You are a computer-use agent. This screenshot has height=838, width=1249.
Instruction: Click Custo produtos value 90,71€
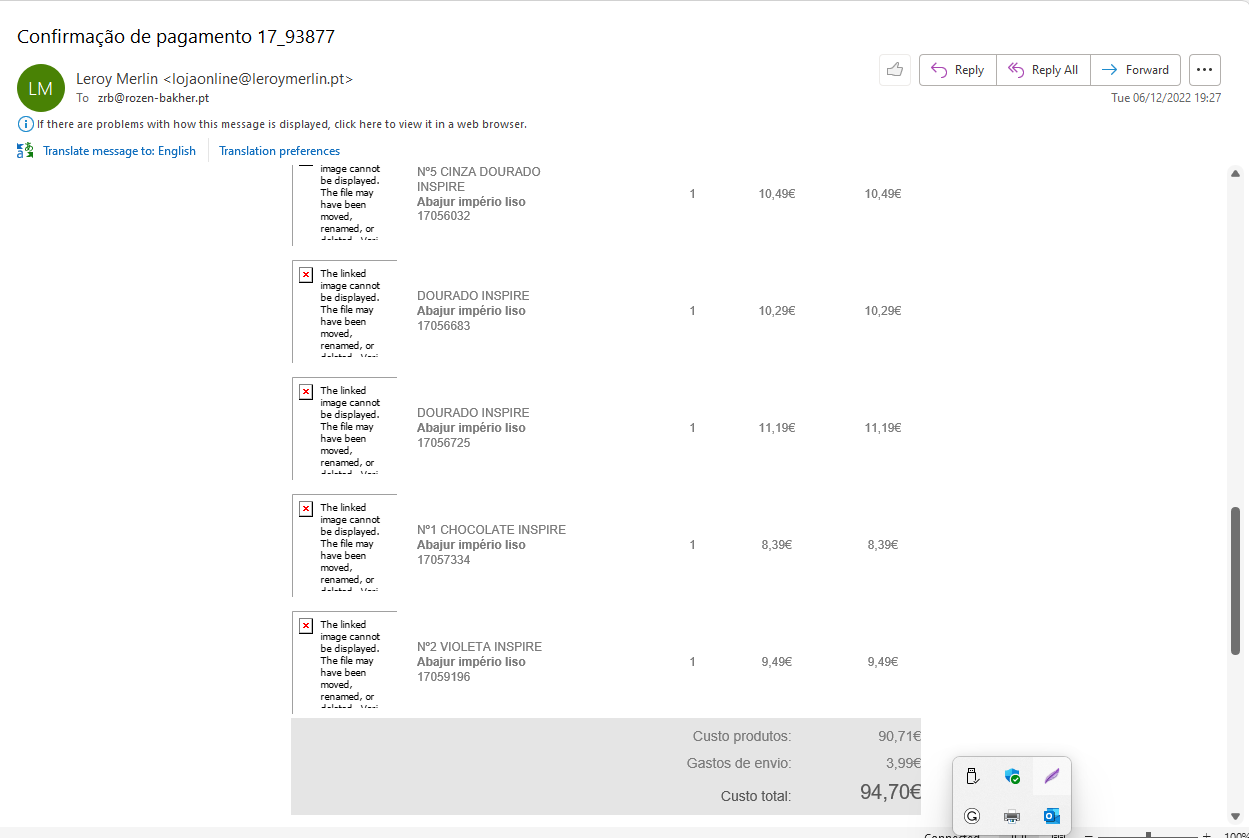(899, 736)
